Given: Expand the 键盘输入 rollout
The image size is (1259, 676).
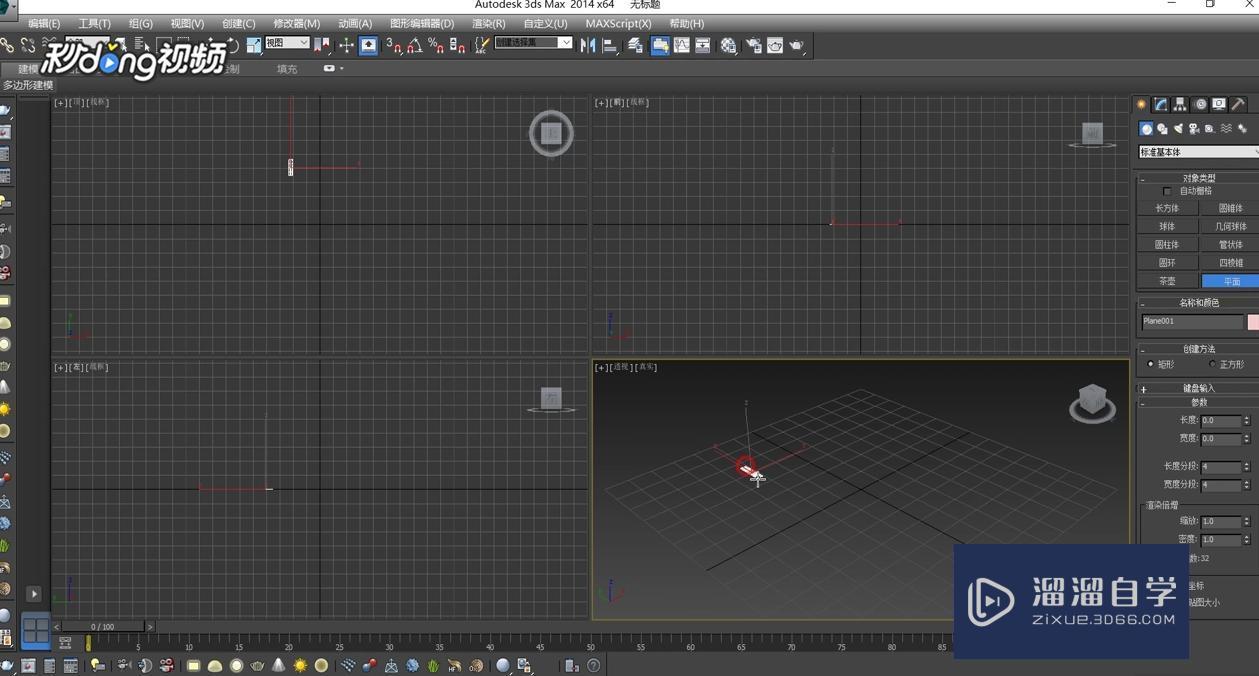Looking at the screenshot, I should 1198,388.
